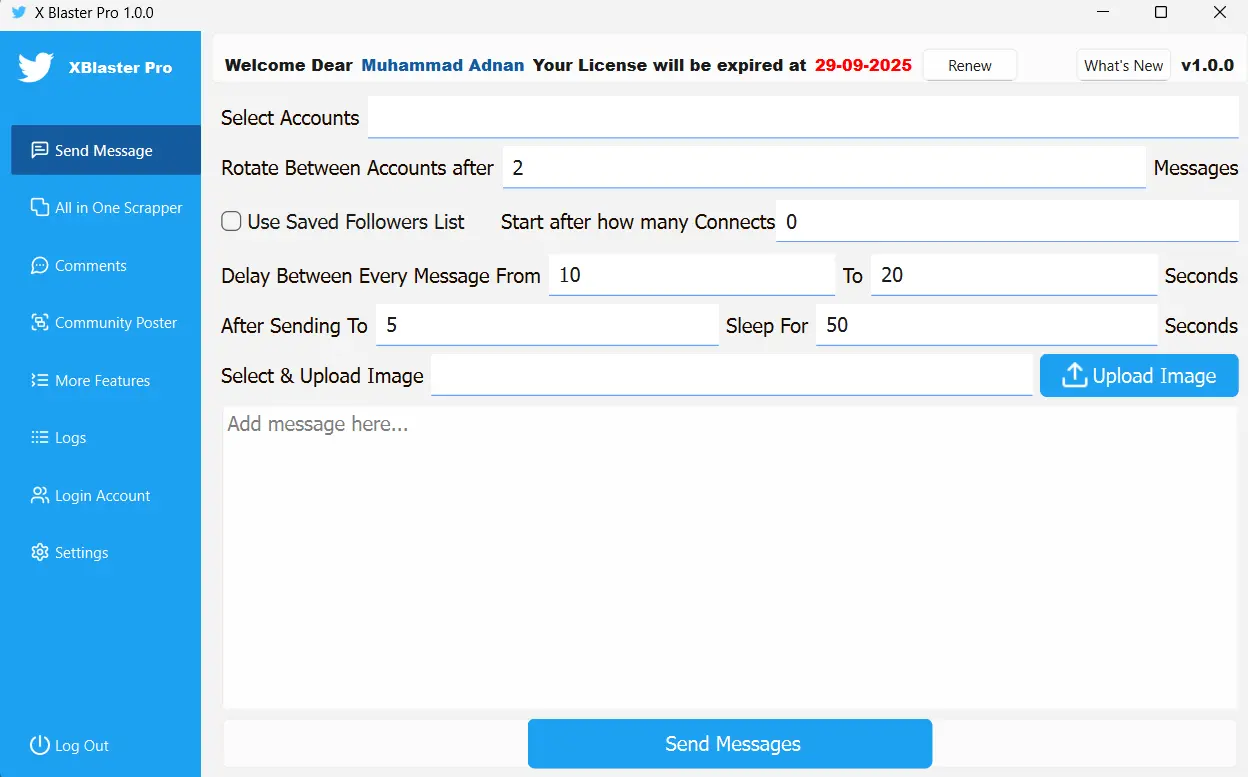The height and width of the screenshot is (777, 1248).
Task: Click the Login Account people icon
Action: click(40, 496)
